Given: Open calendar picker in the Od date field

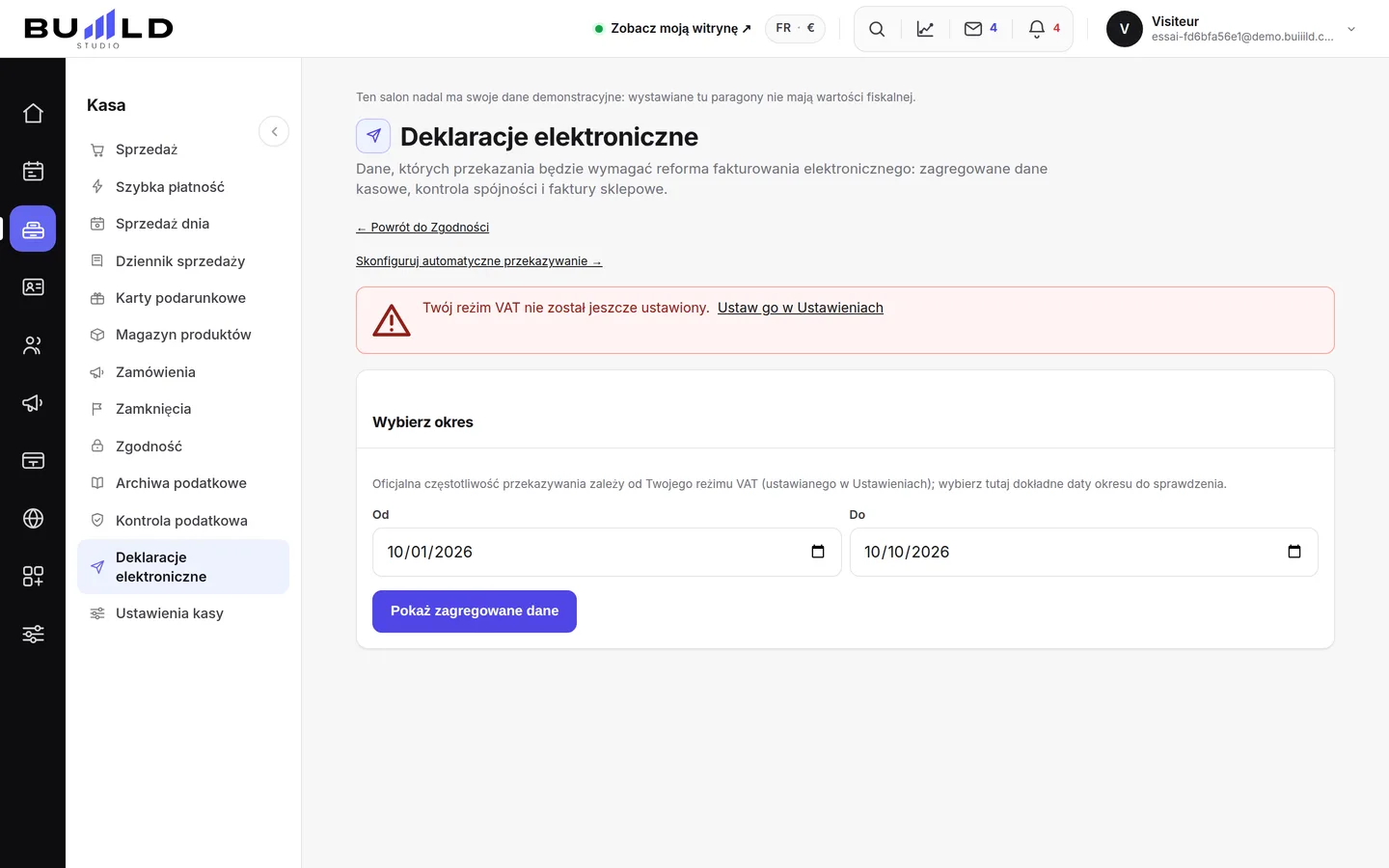Looking at the screenshot, I should tap(818, 552).
